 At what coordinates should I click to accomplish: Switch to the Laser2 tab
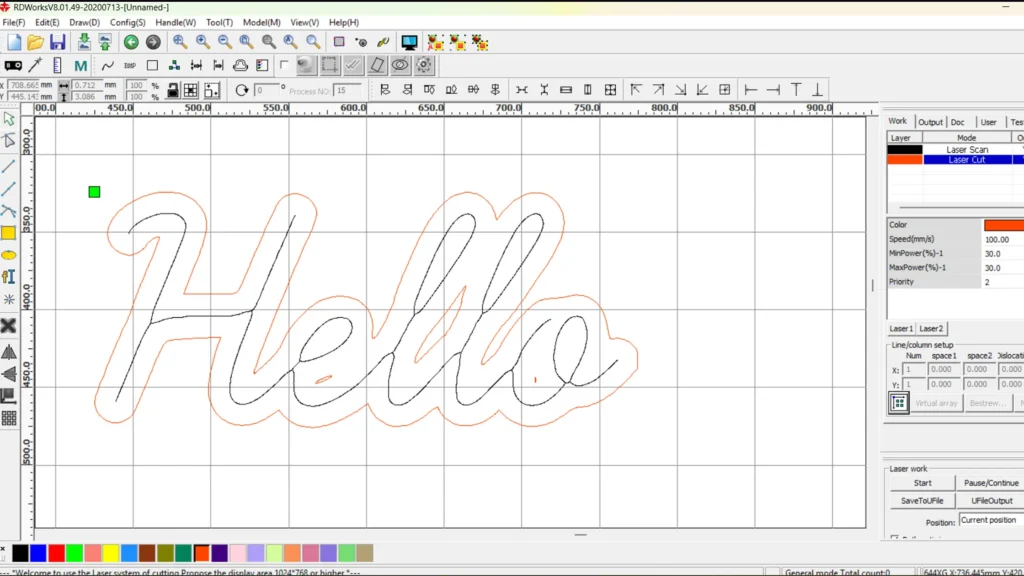click(x=931, y=328)
